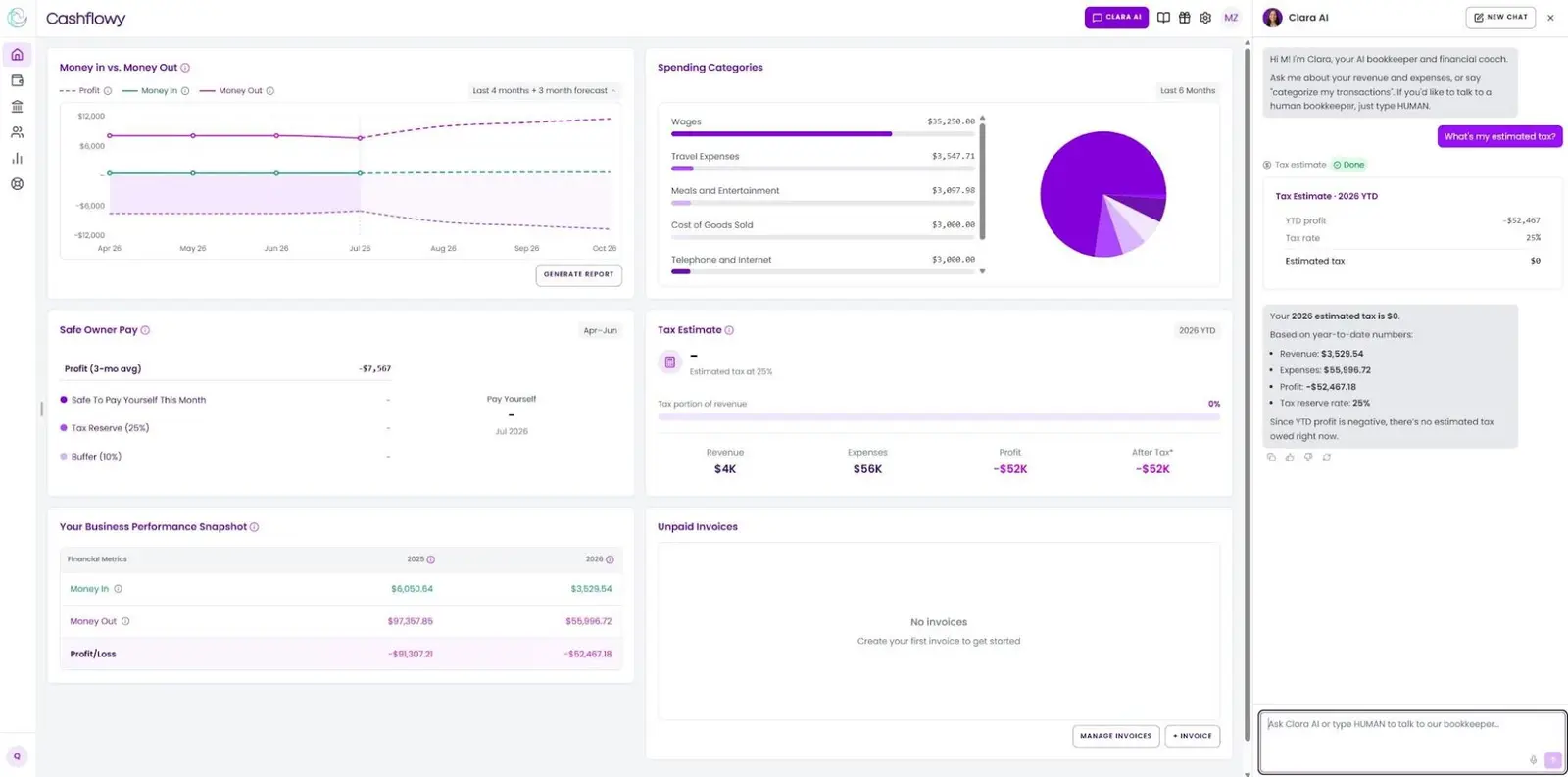The image size is (1568, 777).
Task: Click the + Invoice button
Action: coord(1193,736)
